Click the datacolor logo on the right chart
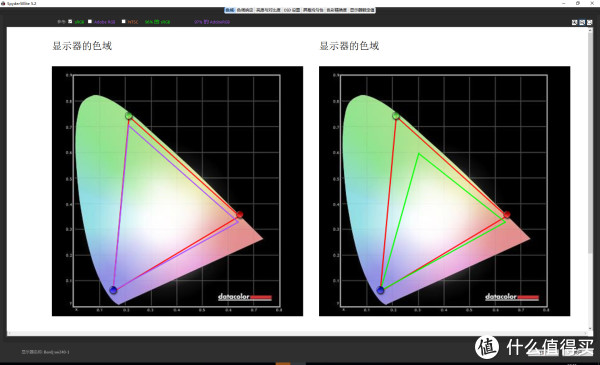600x365 pixels. (x=512, y=297)
